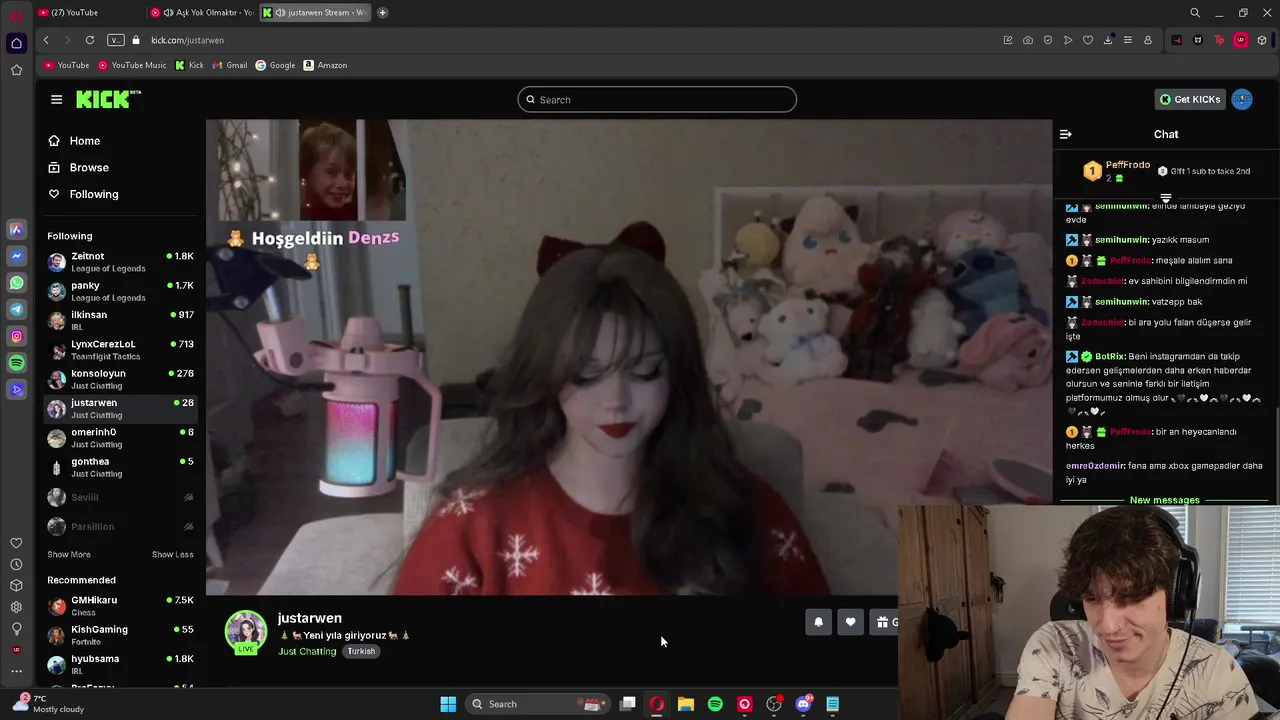Viewport: 1280px width, 720px height.
Task: Open Instagram in Opera sidebar
Action: pyautogui.click(x=16, y=336)
